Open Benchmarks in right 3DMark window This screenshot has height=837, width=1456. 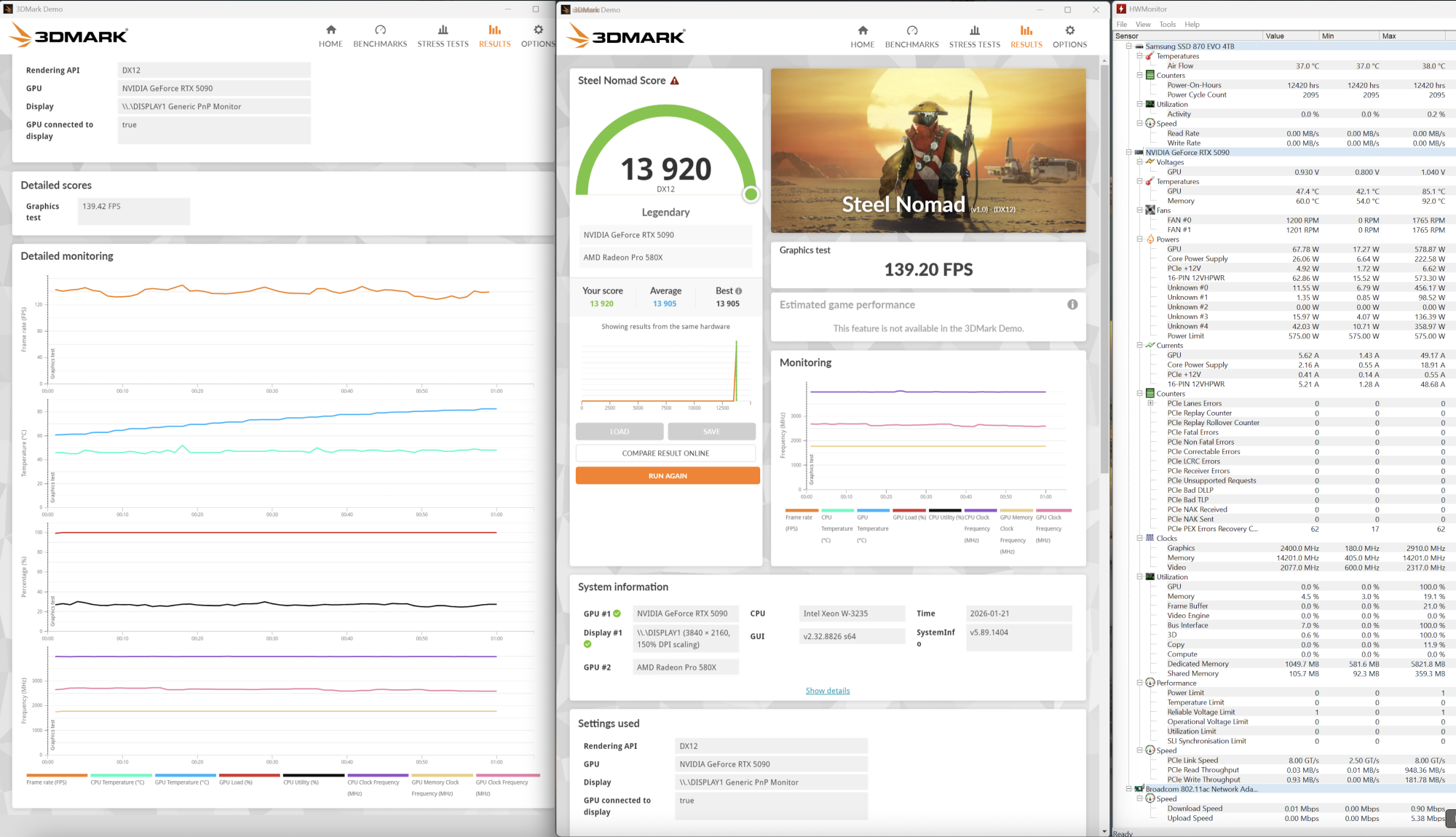[x=911, y=36]
